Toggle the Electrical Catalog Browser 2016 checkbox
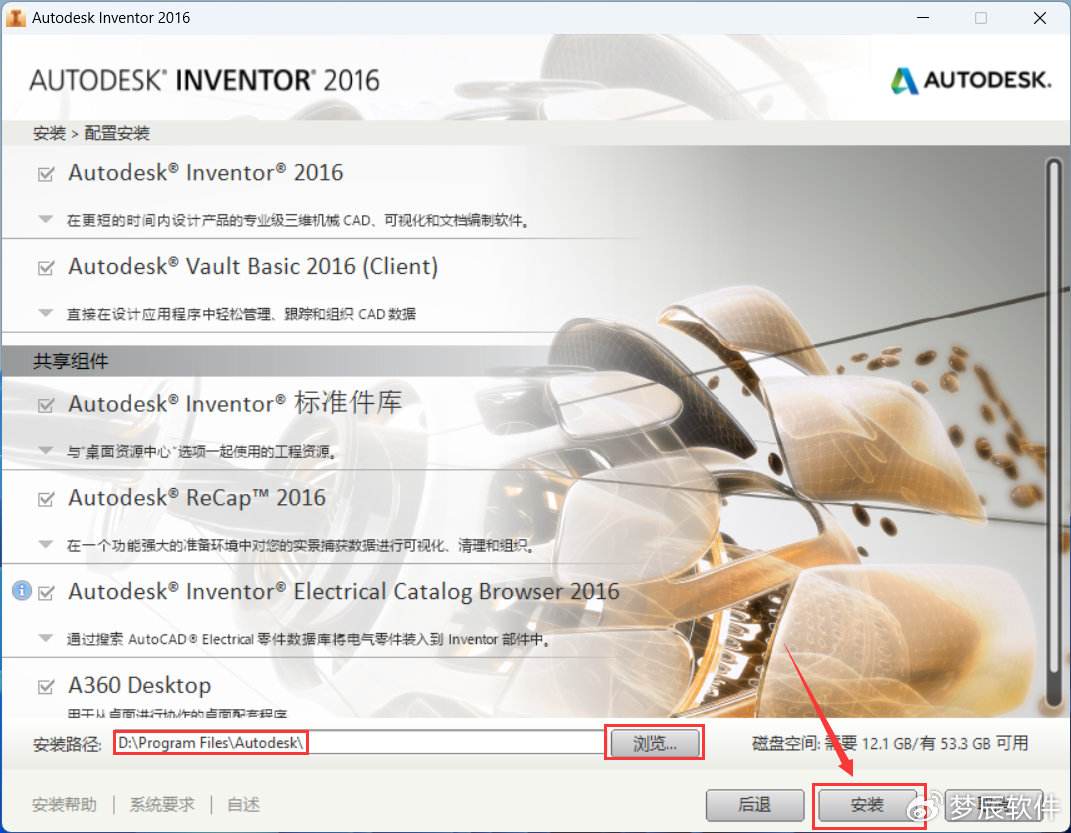 [x=46, y=593]
